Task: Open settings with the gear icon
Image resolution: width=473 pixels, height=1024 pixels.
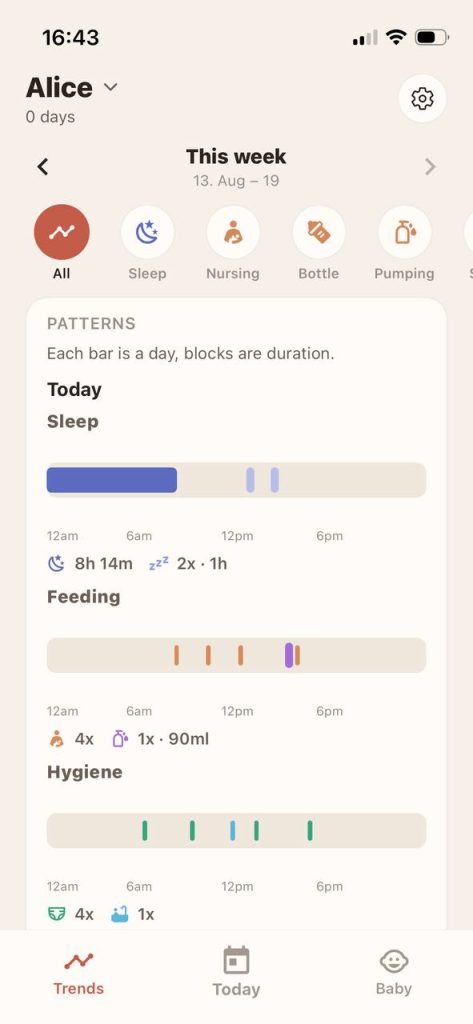Action: pos(422,99)
